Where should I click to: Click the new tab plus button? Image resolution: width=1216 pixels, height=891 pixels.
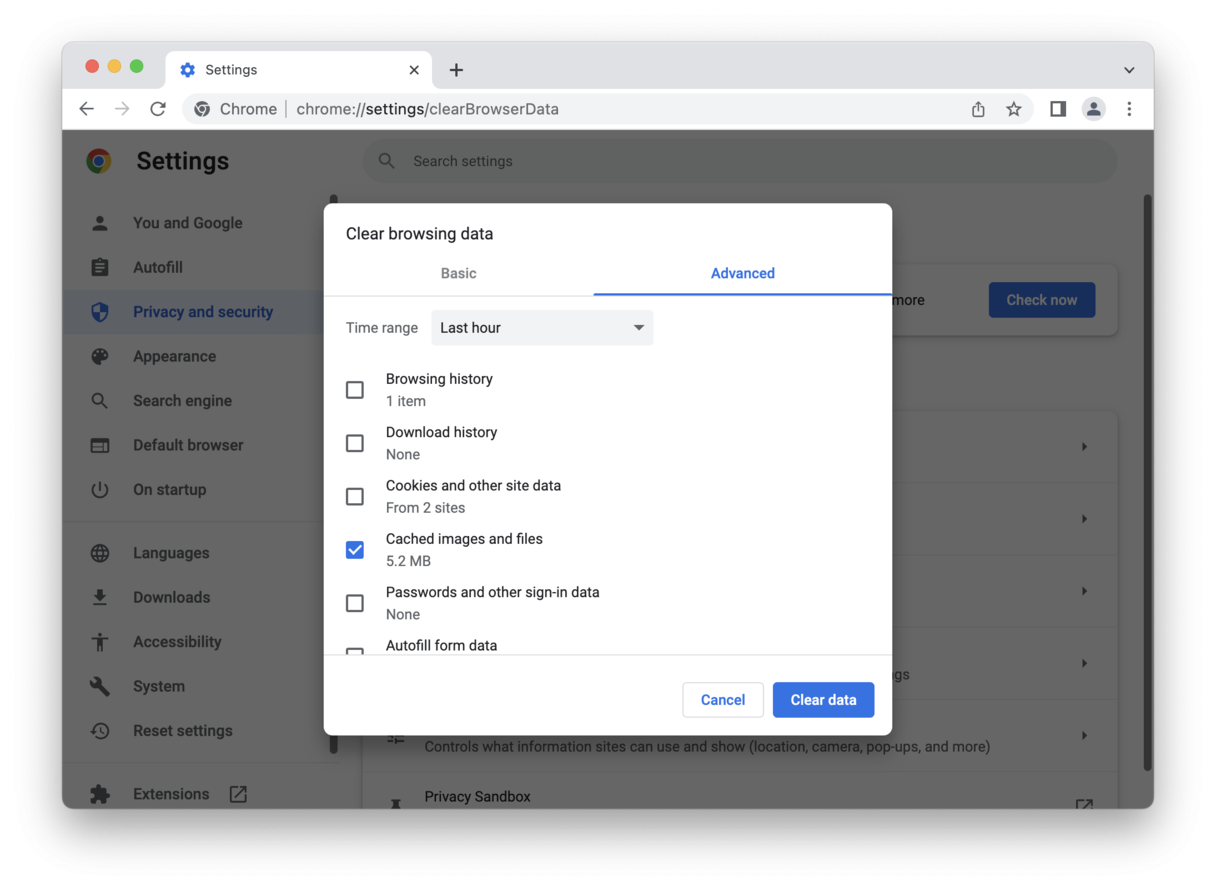pyautogui.click(x=456, y=70)
